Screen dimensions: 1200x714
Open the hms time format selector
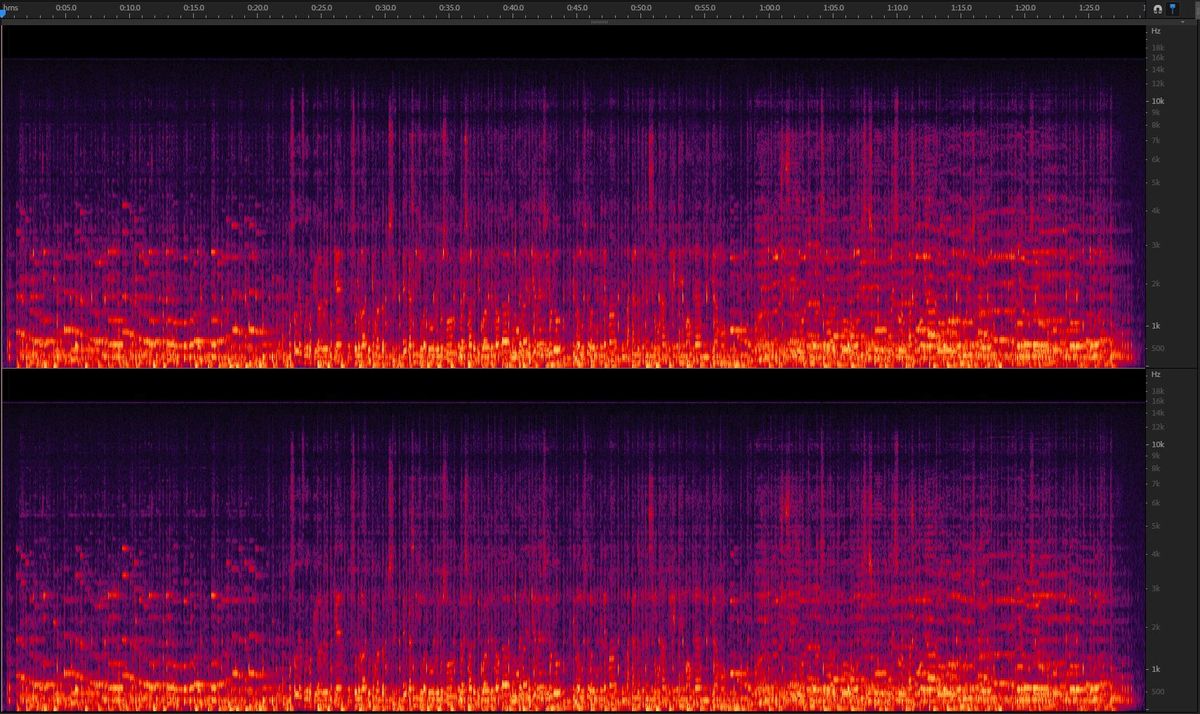coord(11,8)
